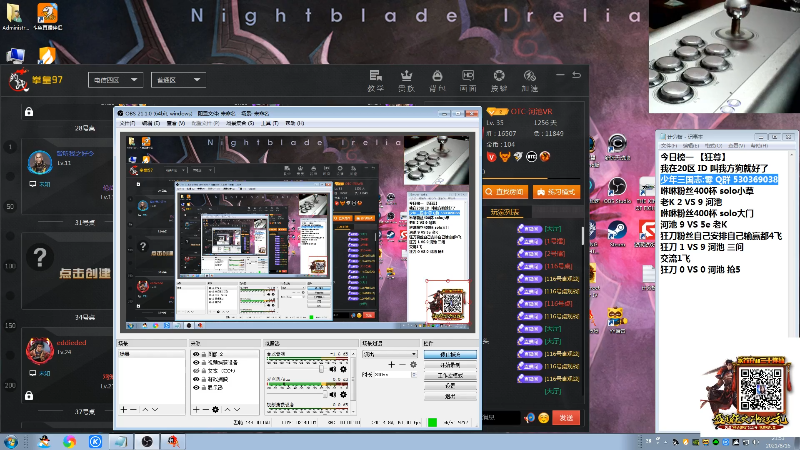Open 编辑(E) menu in OBS
The width and height of the screenshot is (800, 450).
click(151, 123)
